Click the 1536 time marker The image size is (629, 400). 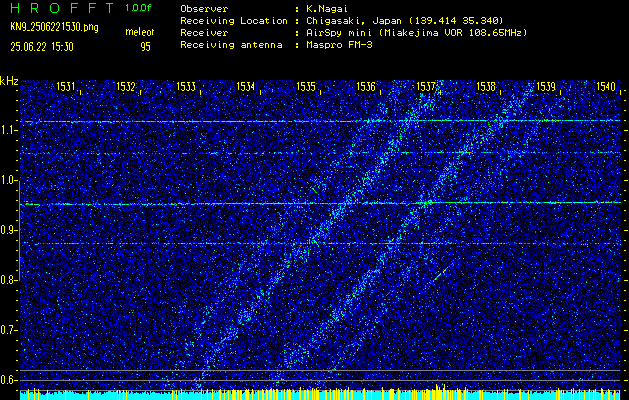(366, 86)
